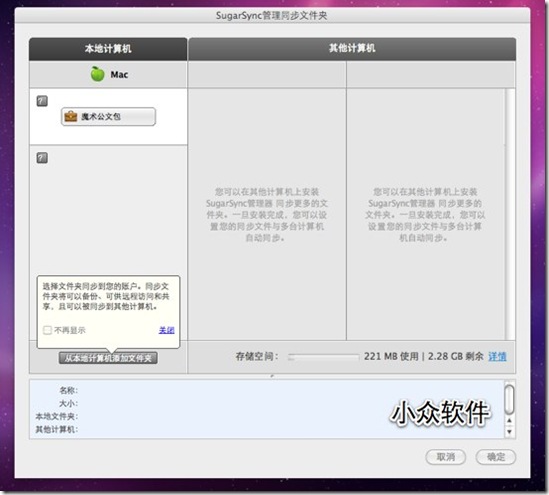The height and width of the screenshot is (495, 549).
Task: Select the 其他计算机 header tab
Action: pyautogui.click(x=352, y=49)
